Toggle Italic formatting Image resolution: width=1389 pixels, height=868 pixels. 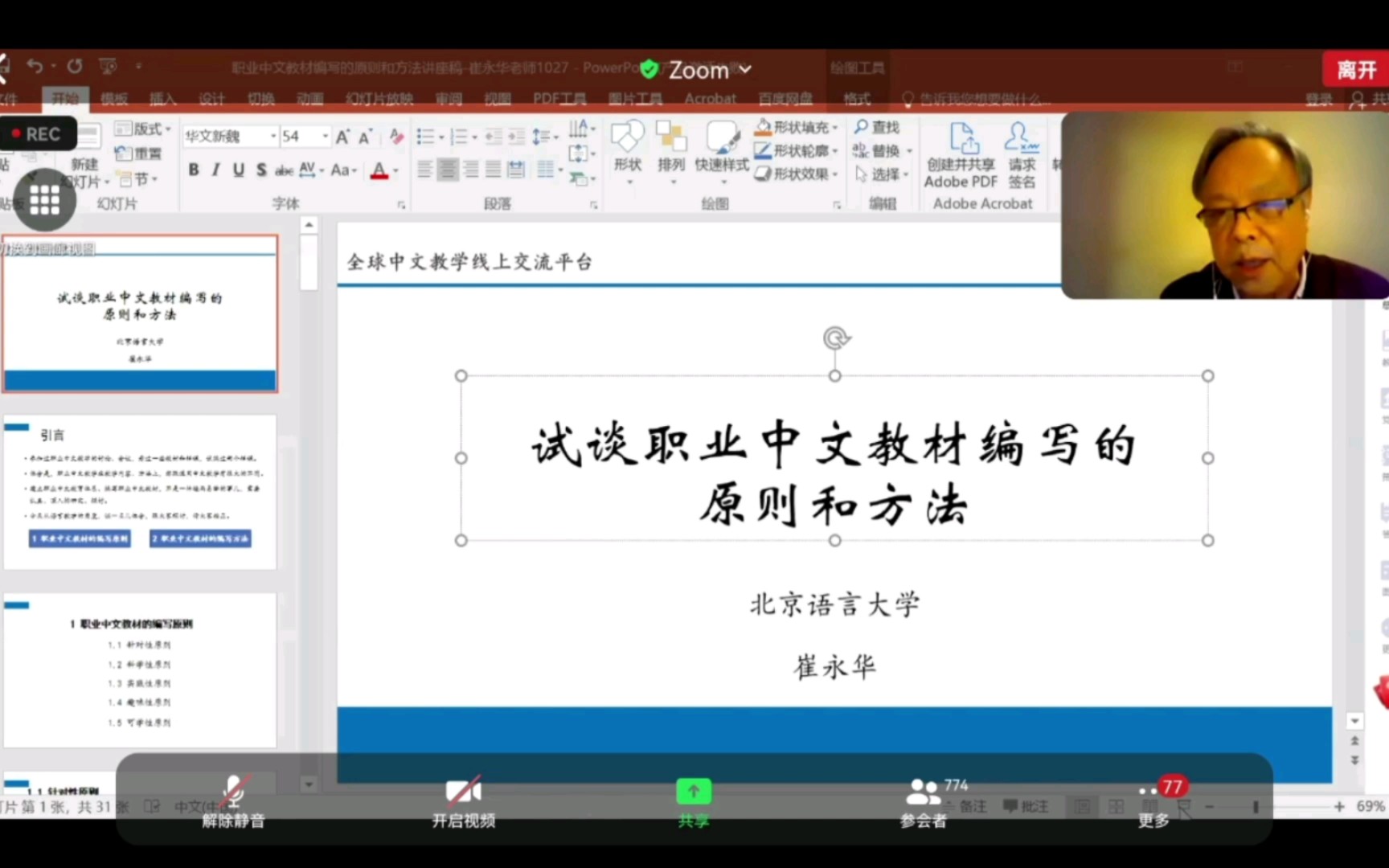click(x=215, y=170)
